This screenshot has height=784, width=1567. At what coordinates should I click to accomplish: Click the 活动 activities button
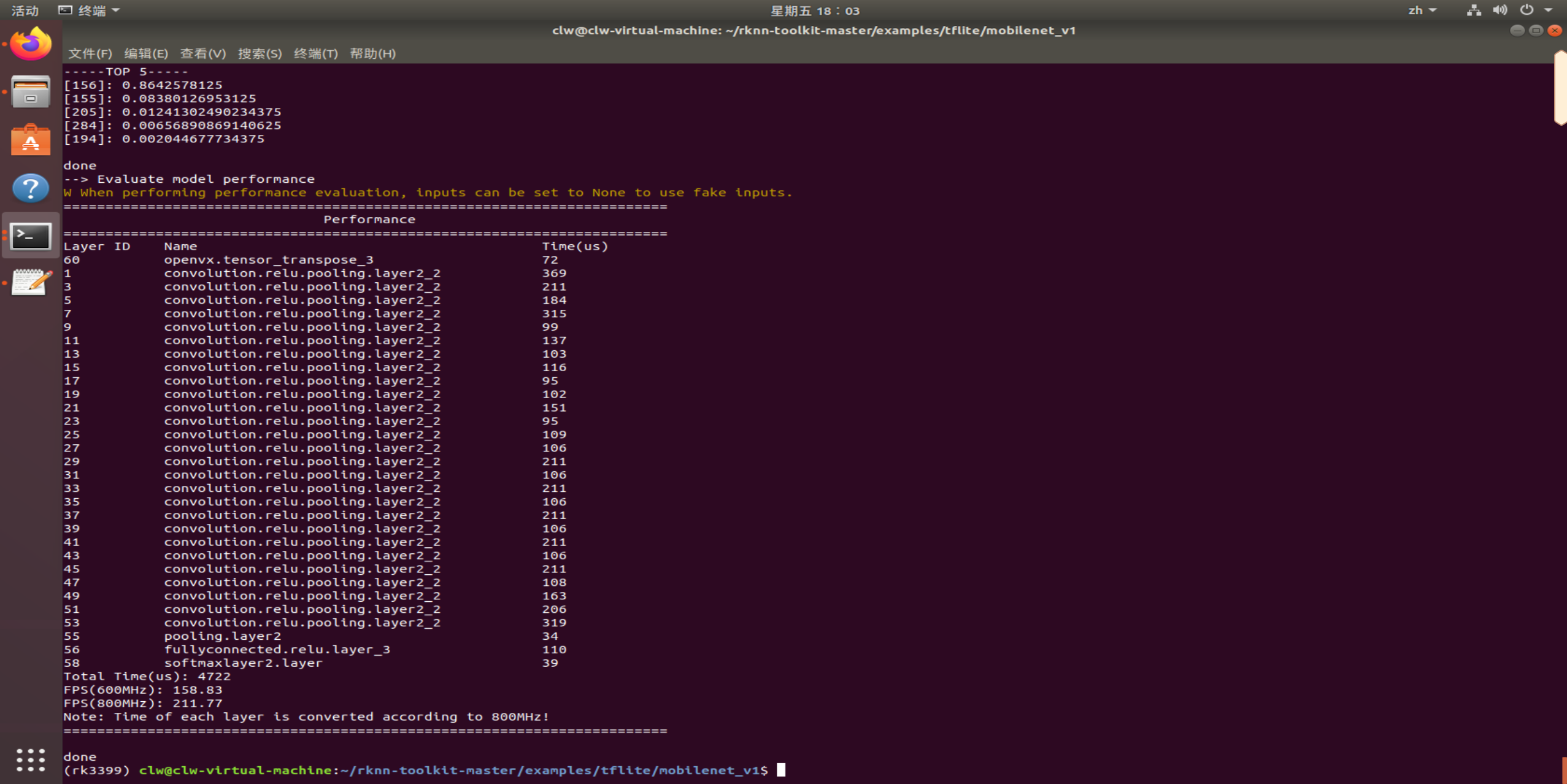(x=25, y=10)
